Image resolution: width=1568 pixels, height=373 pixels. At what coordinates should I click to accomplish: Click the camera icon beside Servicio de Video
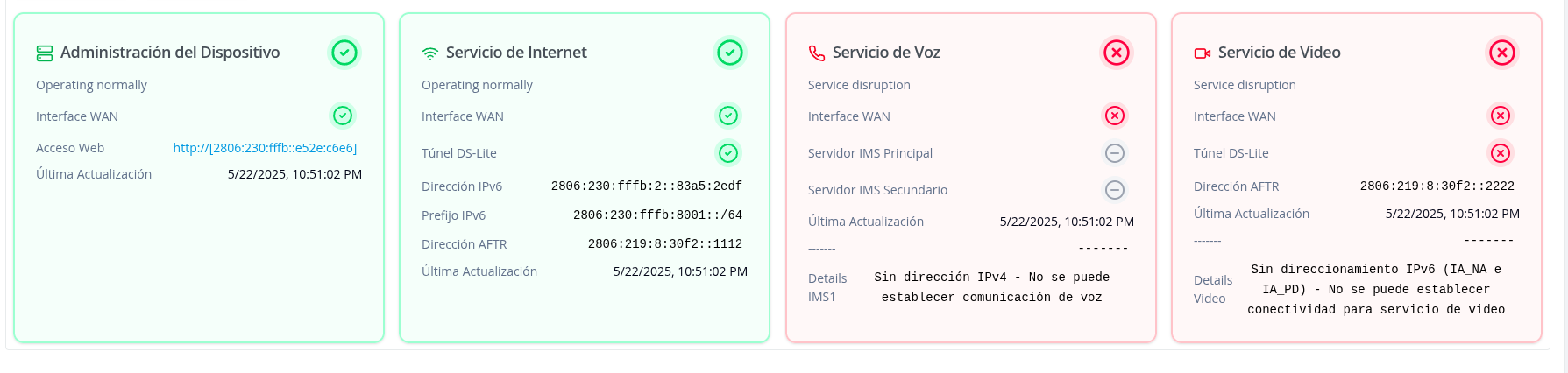point(1203,53)
